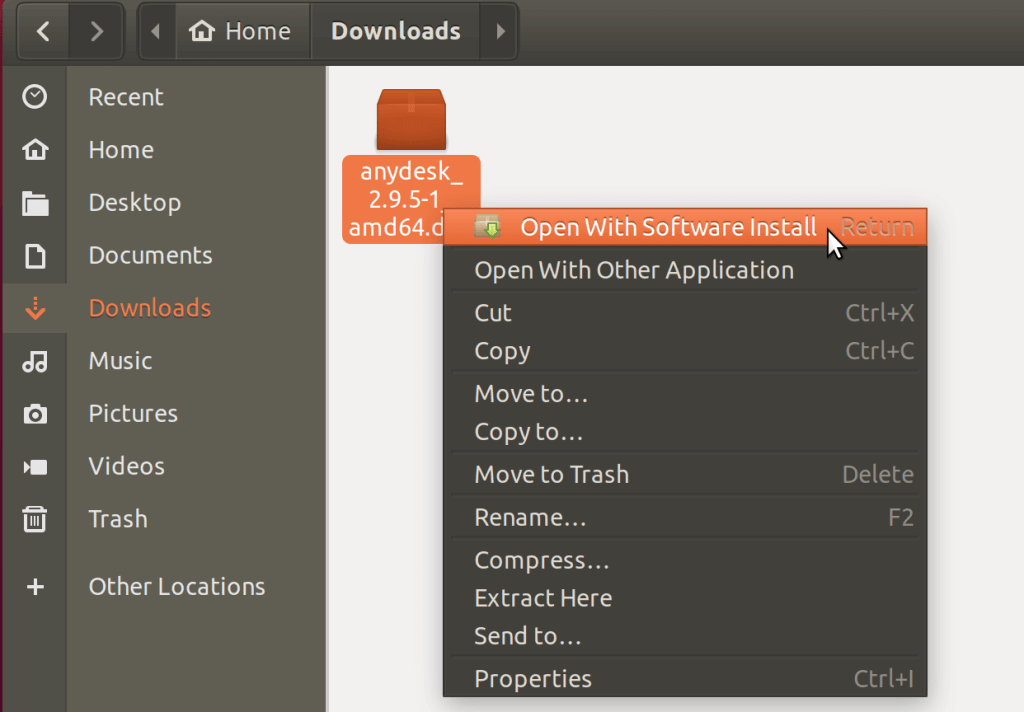The image size is (1024, 712).
Task: Open Properties from the context menu
Action: point(533,680)
